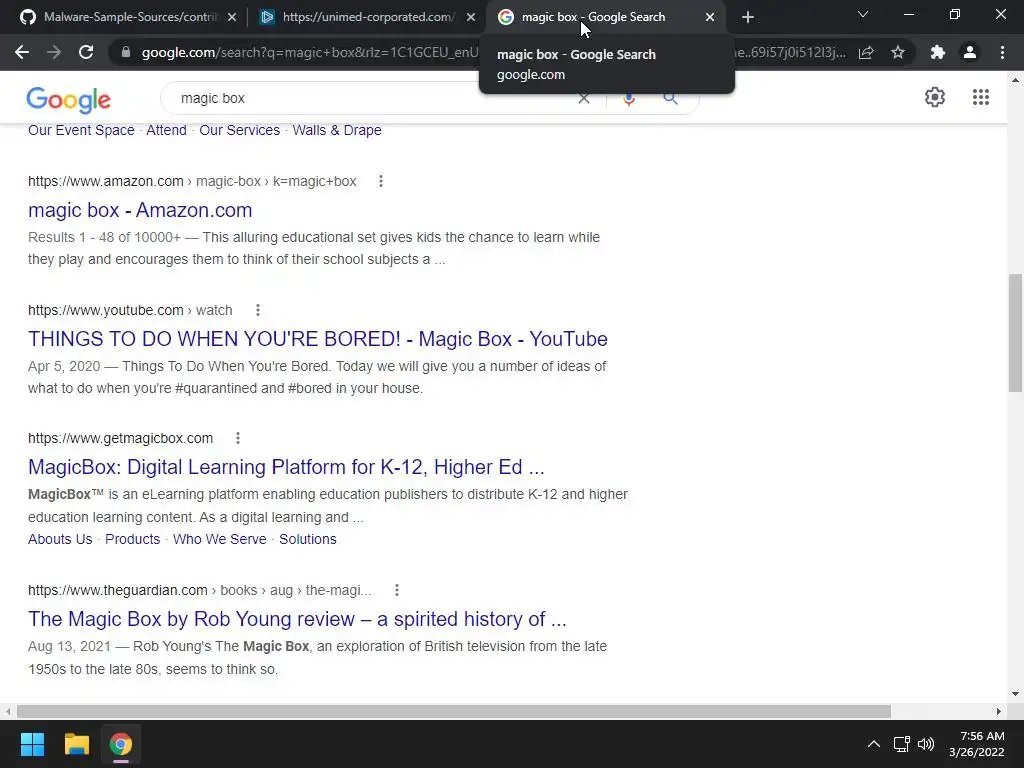Click the forward navigation arrow
This screenshot has width=1024, height=768.
[x=54, y=52]
